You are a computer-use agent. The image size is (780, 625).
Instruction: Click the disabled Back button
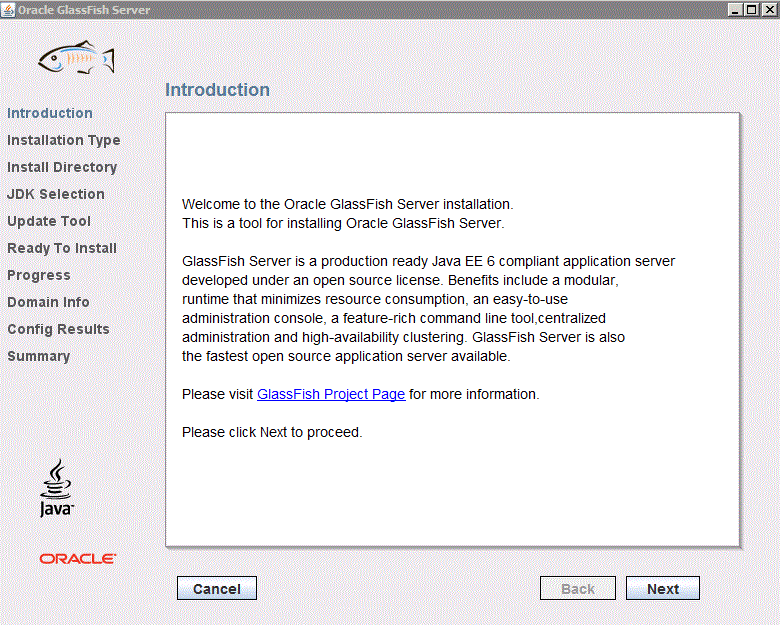tap(578, 589)
